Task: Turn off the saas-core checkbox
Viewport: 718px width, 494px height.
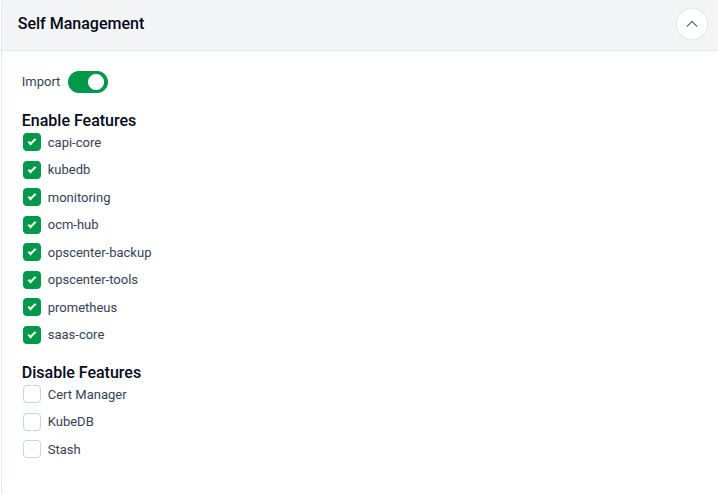Action: tap(32, 335)
